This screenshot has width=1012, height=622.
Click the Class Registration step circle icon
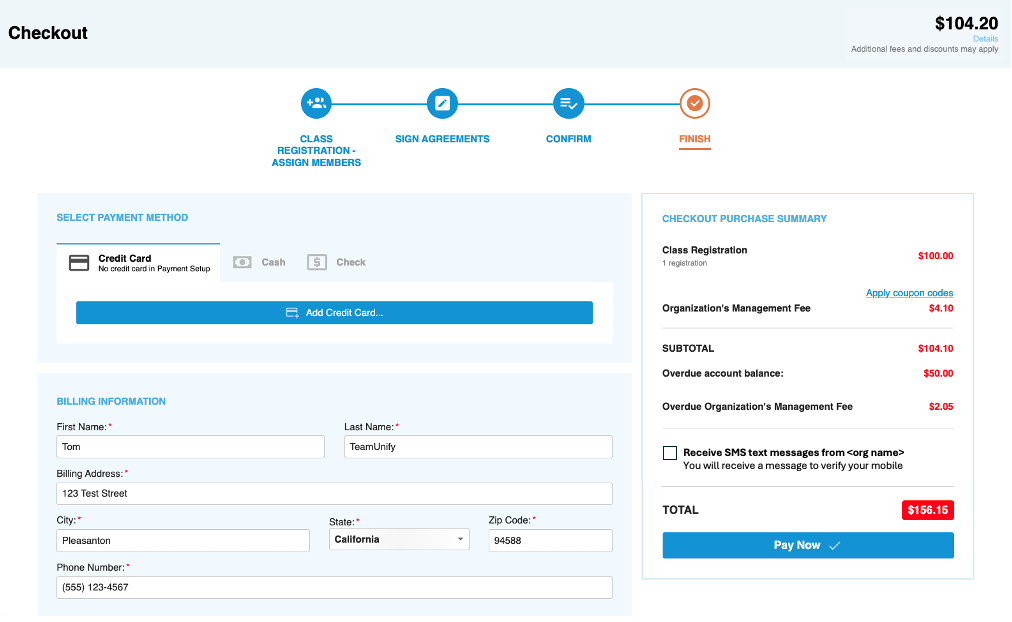(316, 103)
